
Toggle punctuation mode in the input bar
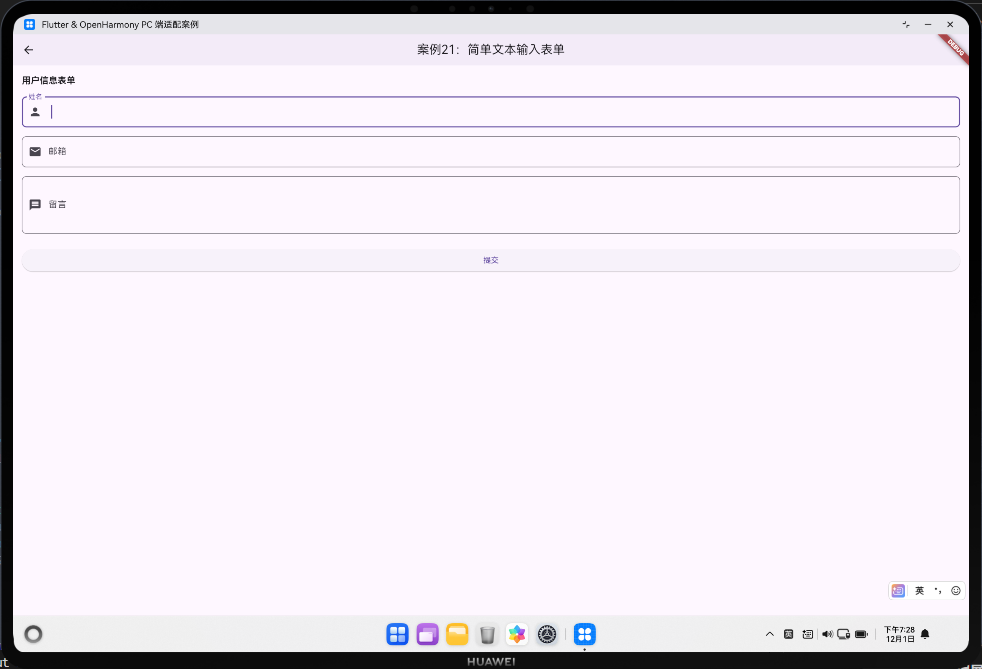936,591
